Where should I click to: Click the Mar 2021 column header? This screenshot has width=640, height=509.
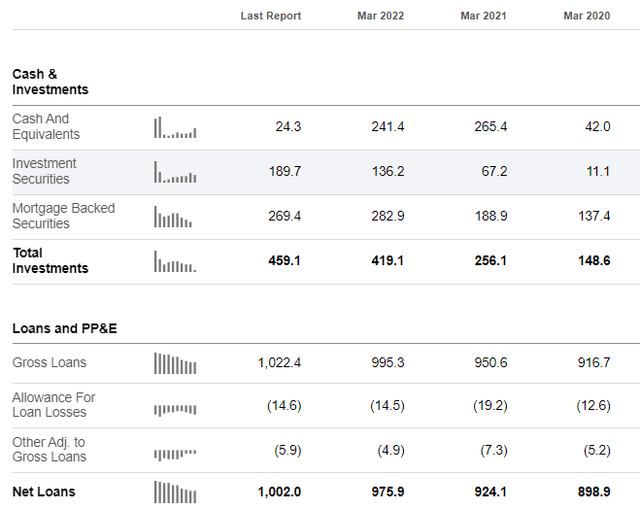click(483, 16)
